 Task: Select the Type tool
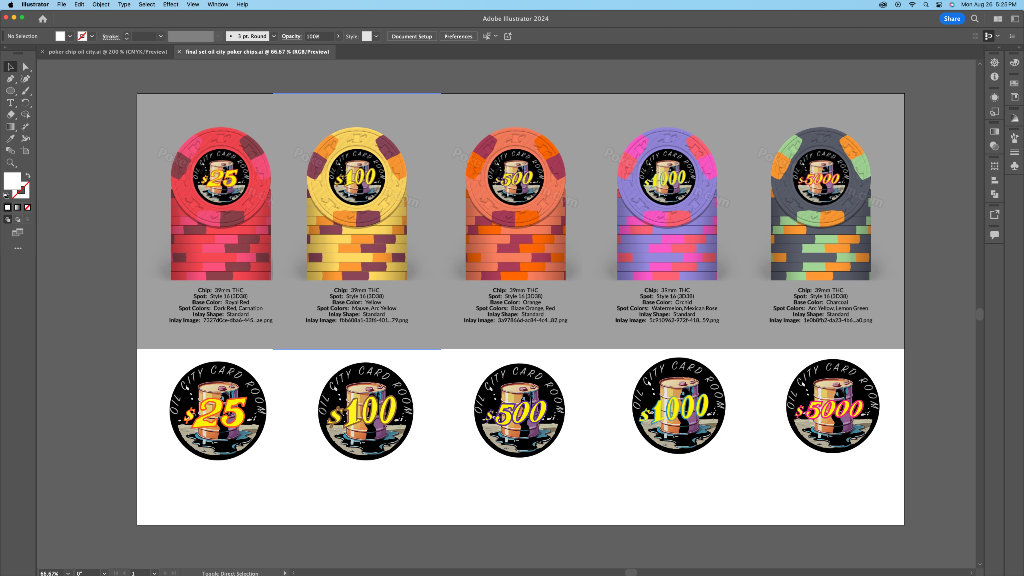pyautogui.click(x=11, y=102)
